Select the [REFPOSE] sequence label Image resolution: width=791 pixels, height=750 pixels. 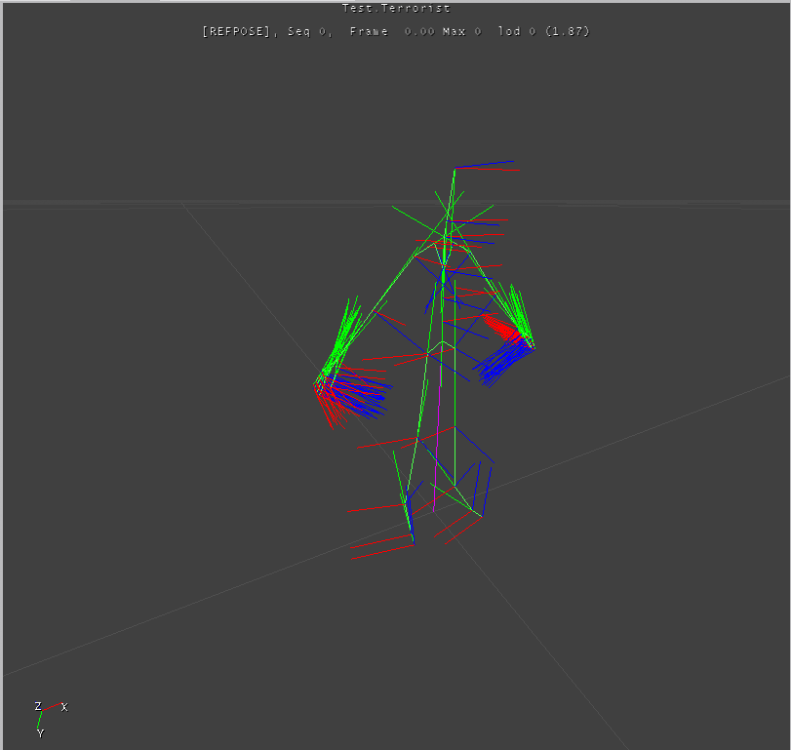pos(237,32)
